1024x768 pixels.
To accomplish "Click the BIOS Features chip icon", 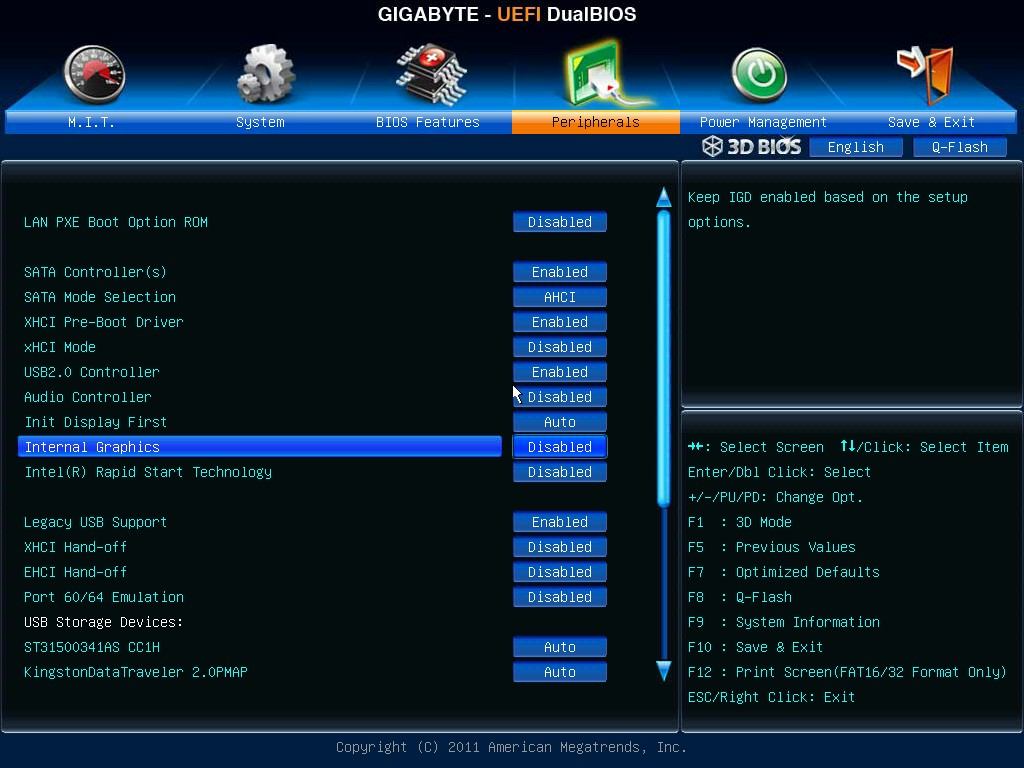I will click(x=431, y=74).
